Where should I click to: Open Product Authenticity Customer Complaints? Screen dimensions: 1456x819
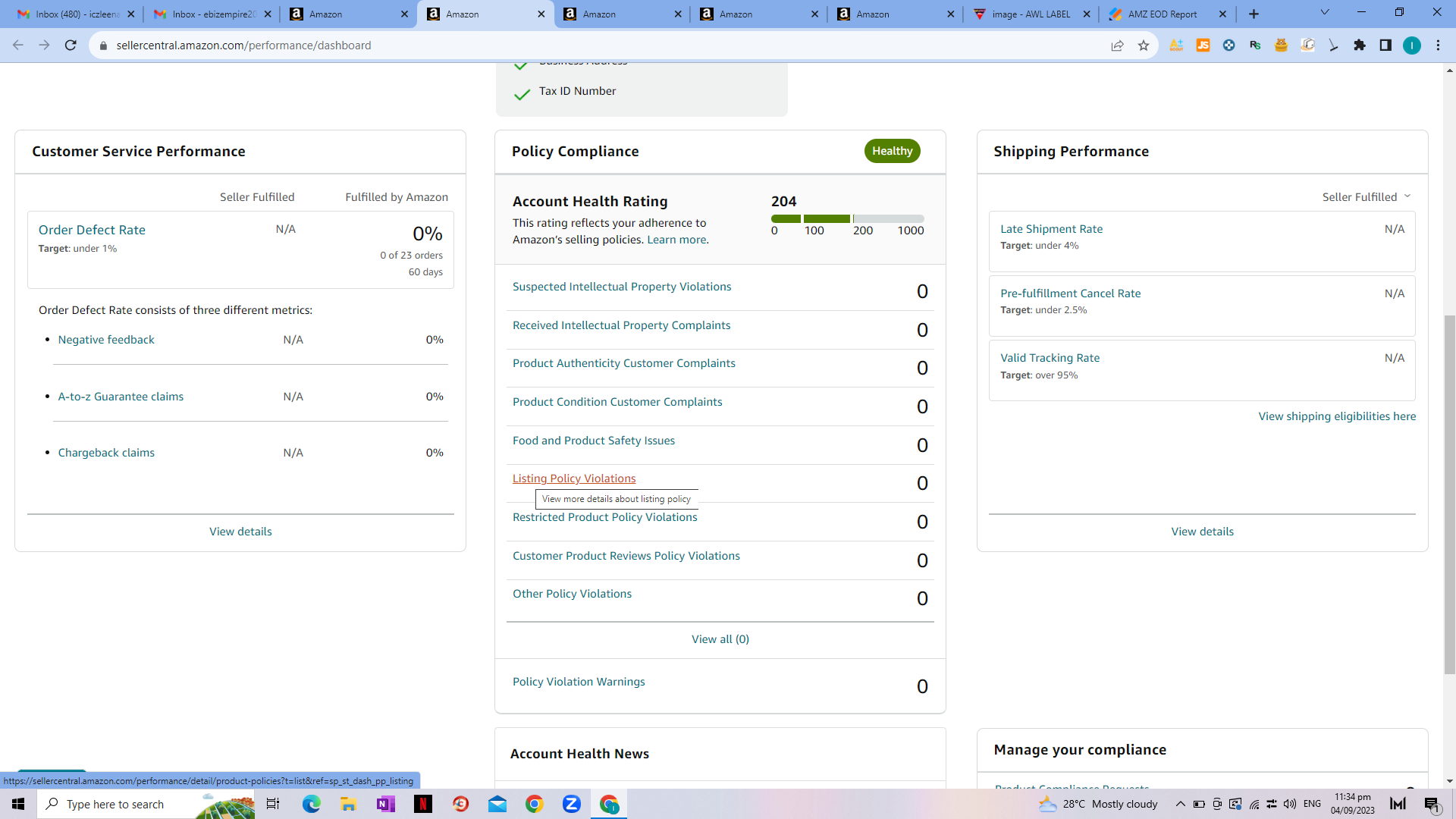coord(624,363)
